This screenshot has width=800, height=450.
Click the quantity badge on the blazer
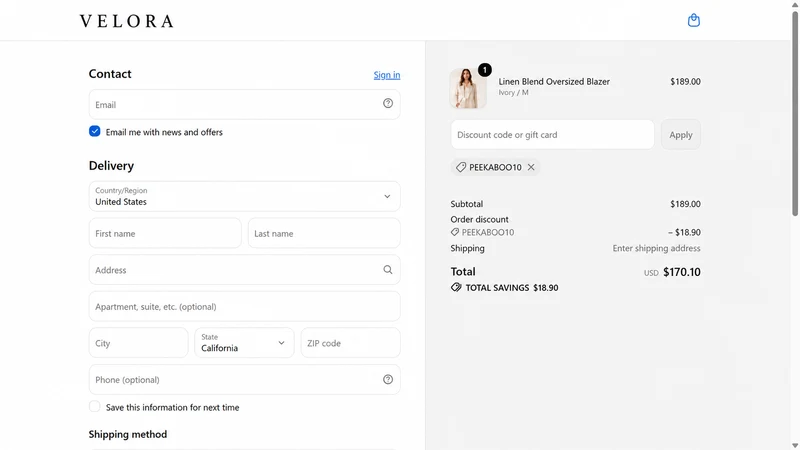pos(485,70)
